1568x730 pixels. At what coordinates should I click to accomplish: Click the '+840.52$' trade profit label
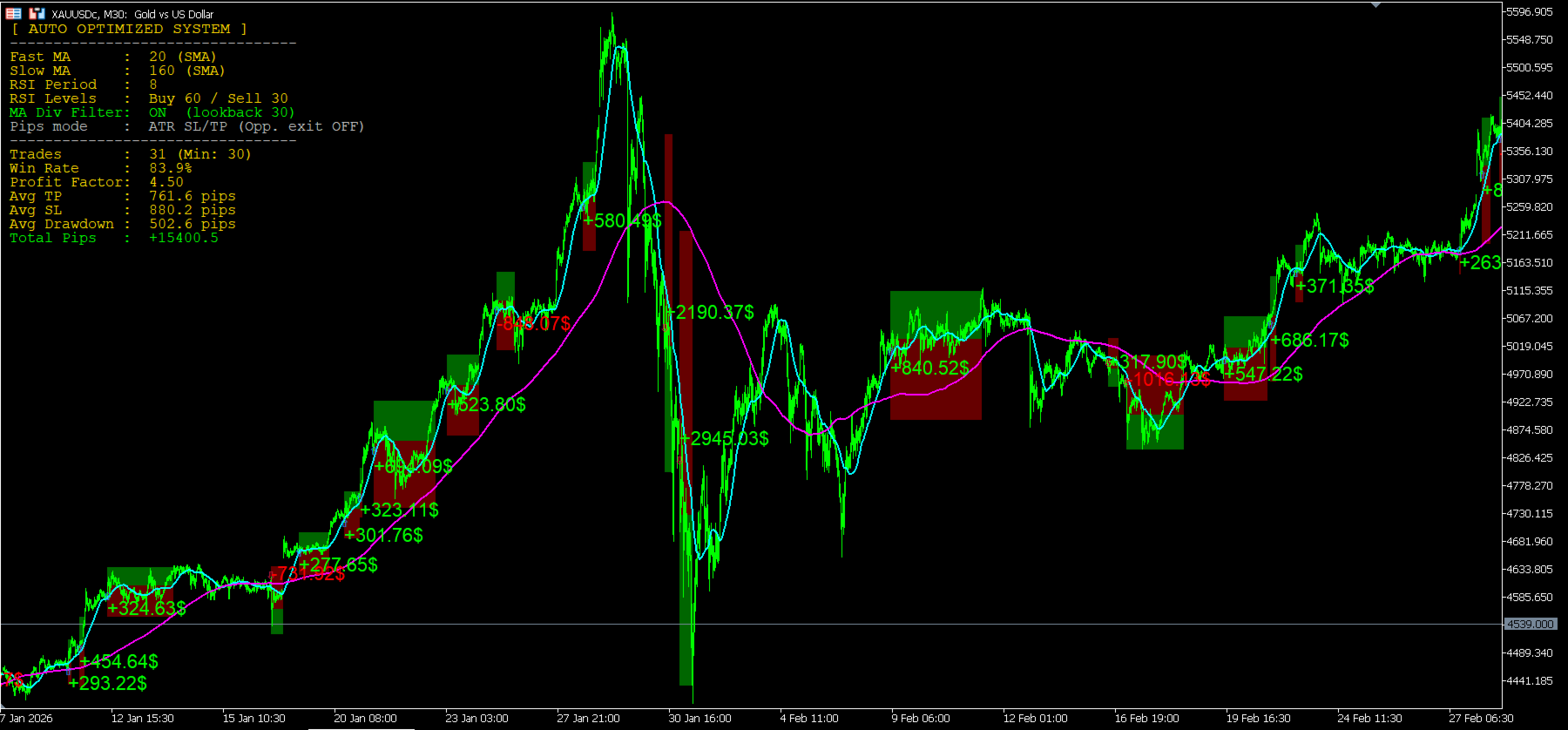coord(930,368)
